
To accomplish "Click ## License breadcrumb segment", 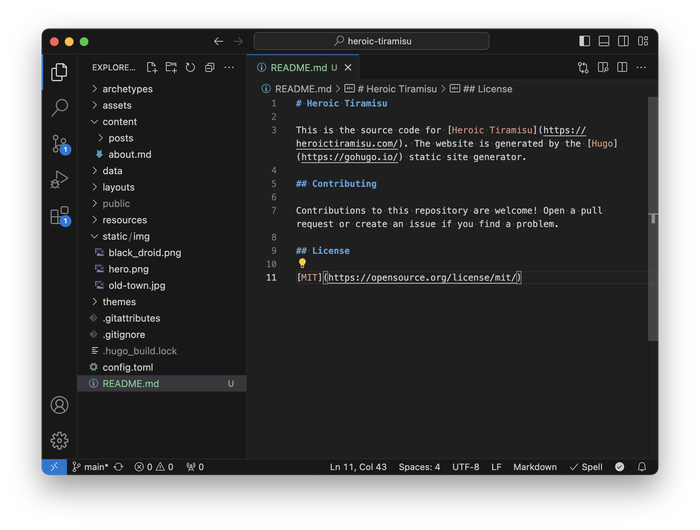I will pos(481,89).
